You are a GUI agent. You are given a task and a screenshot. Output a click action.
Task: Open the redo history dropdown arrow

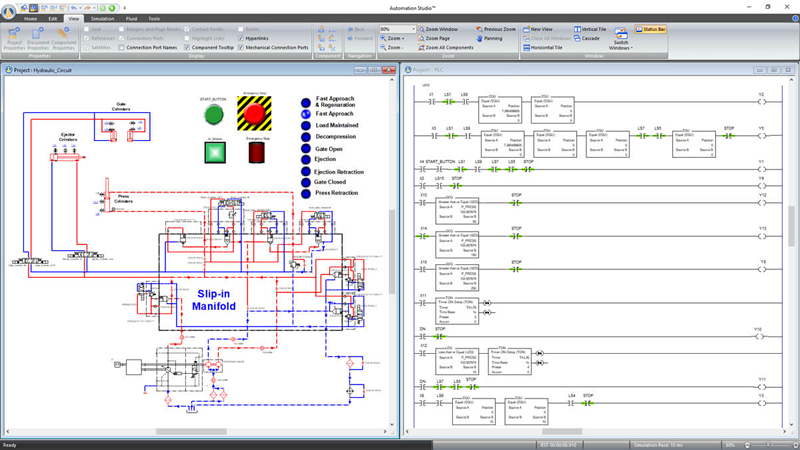click(93, 8)
